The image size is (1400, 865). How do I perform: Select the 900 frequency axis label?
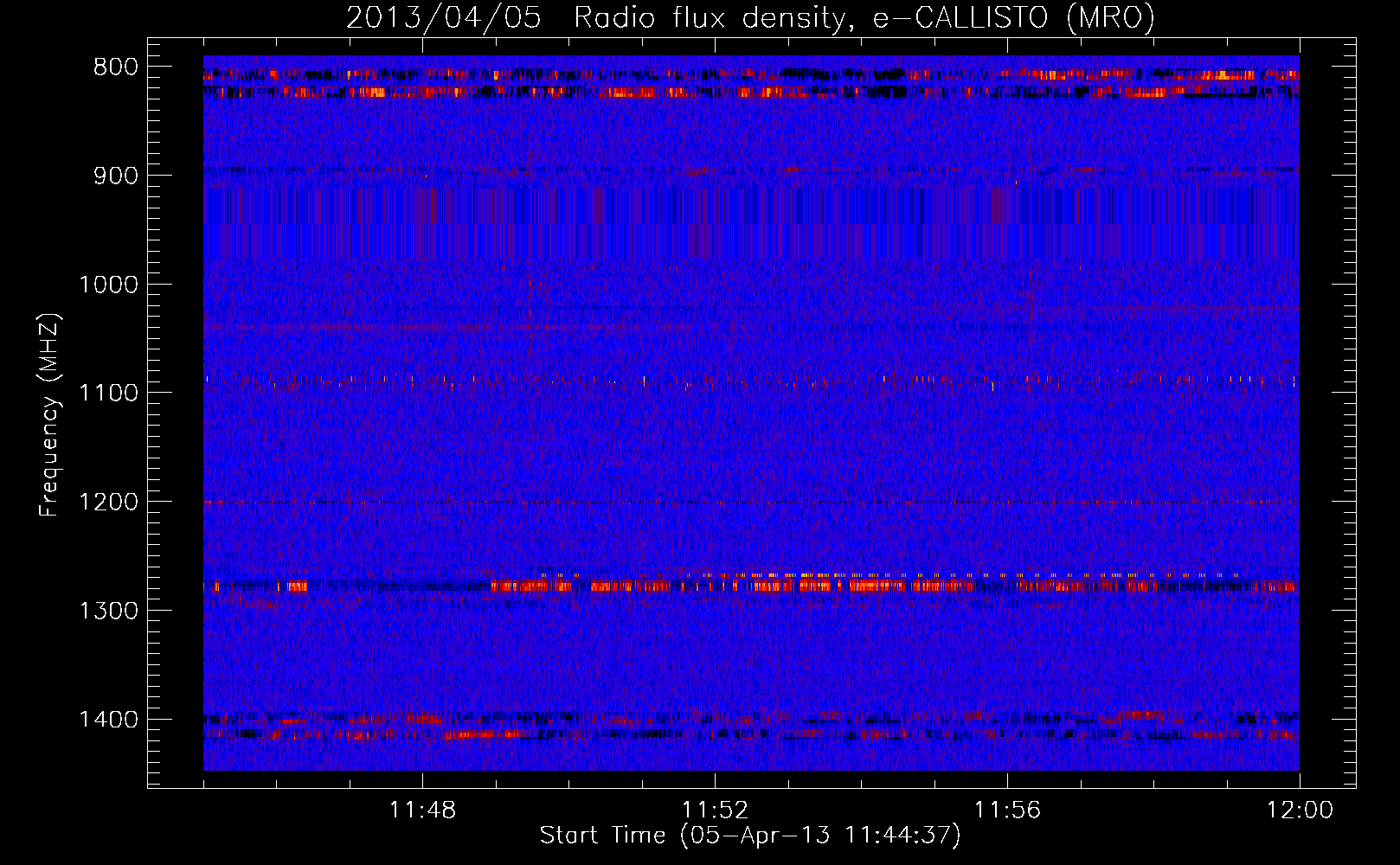point(115,176)
